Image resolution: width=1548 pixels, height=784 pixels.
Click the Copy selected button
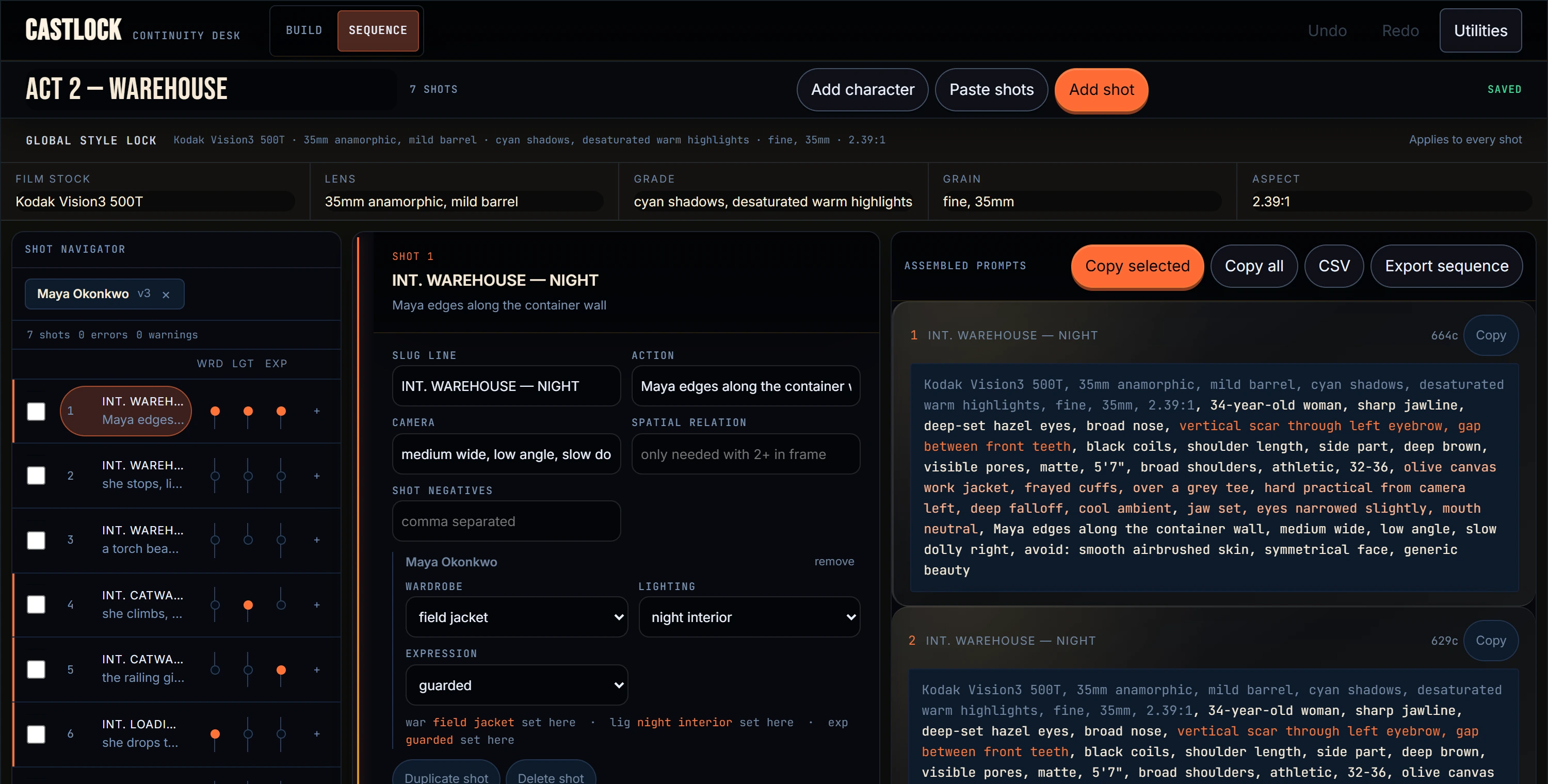[x=1137, y=266]
